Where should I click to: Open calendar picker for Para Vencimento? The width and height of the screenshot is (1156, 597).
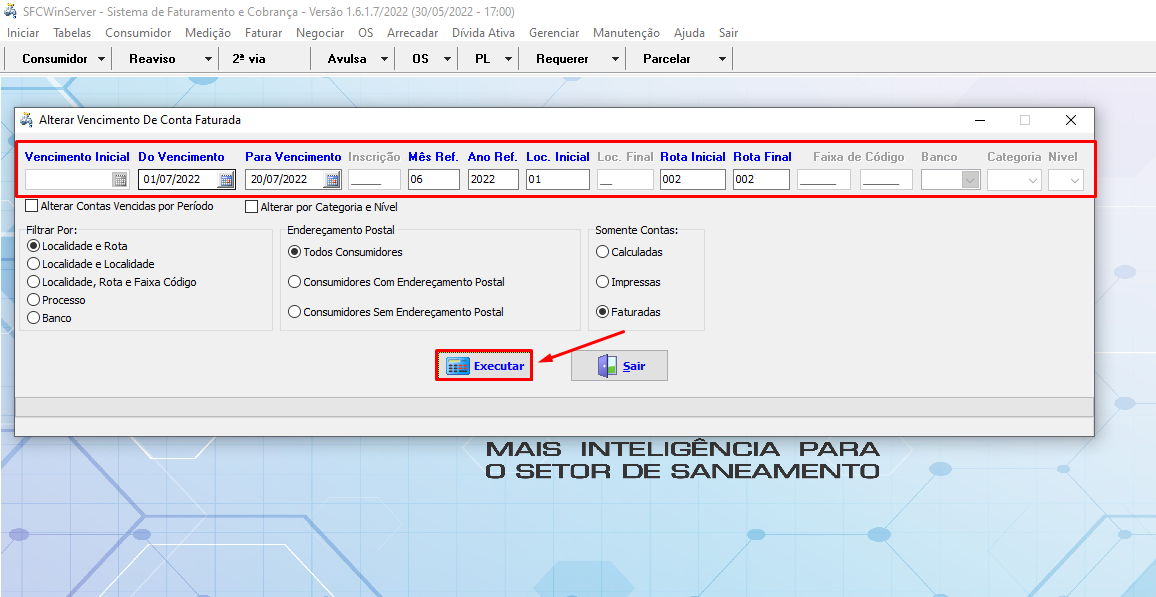click(332, 180)
